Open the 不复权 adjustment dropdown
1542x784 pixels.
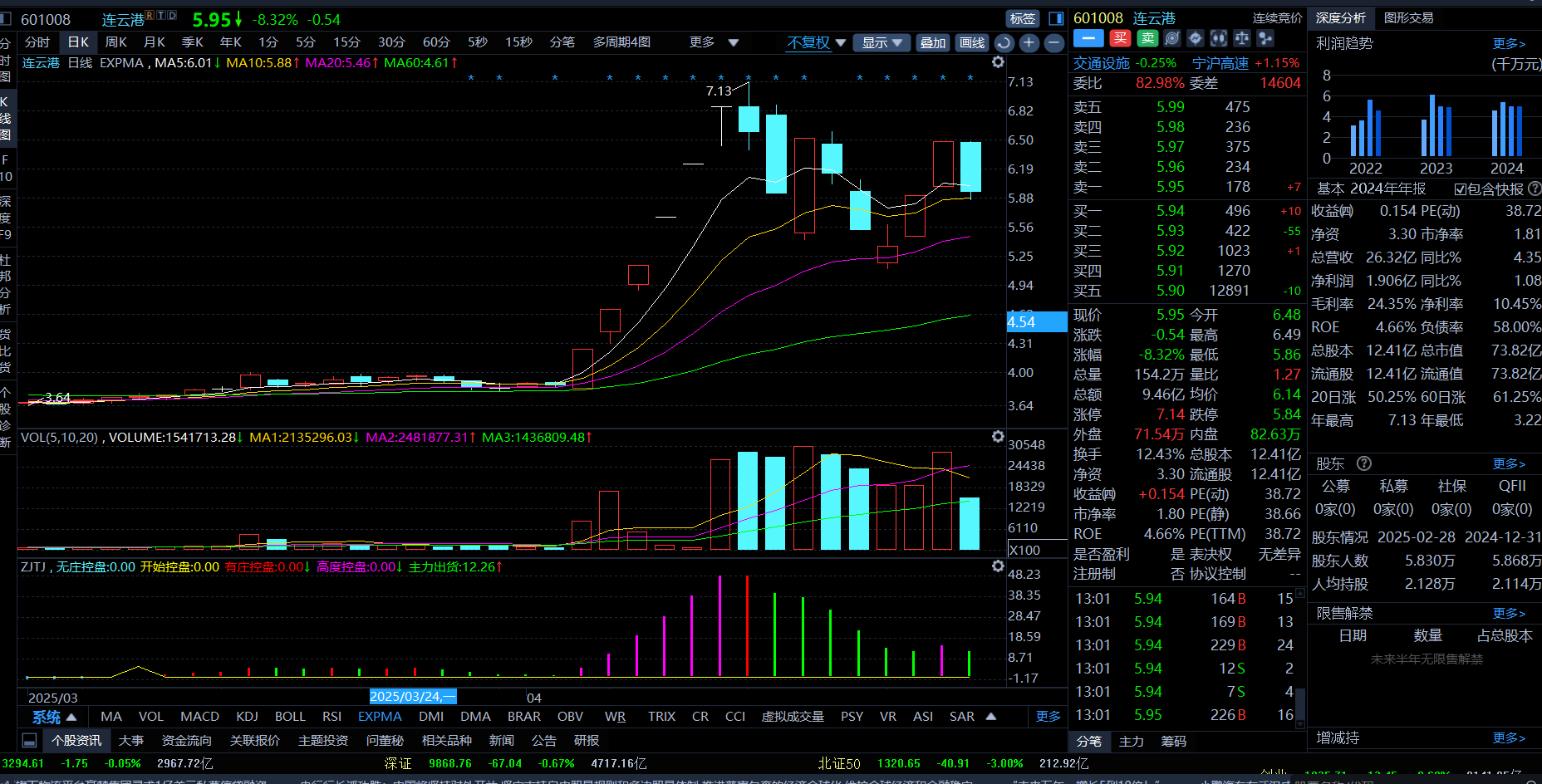(816, 43)
